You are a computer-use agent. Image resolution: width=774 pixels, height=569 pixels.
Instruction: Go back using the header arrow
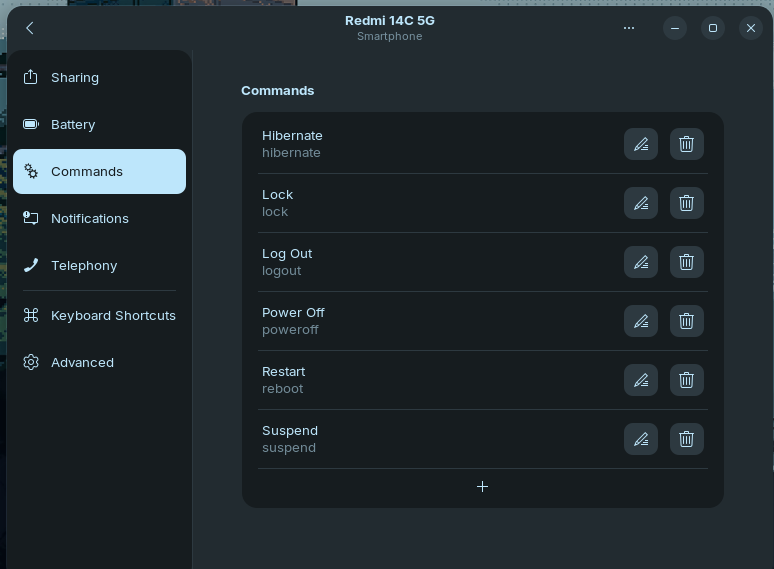(30, 28)
